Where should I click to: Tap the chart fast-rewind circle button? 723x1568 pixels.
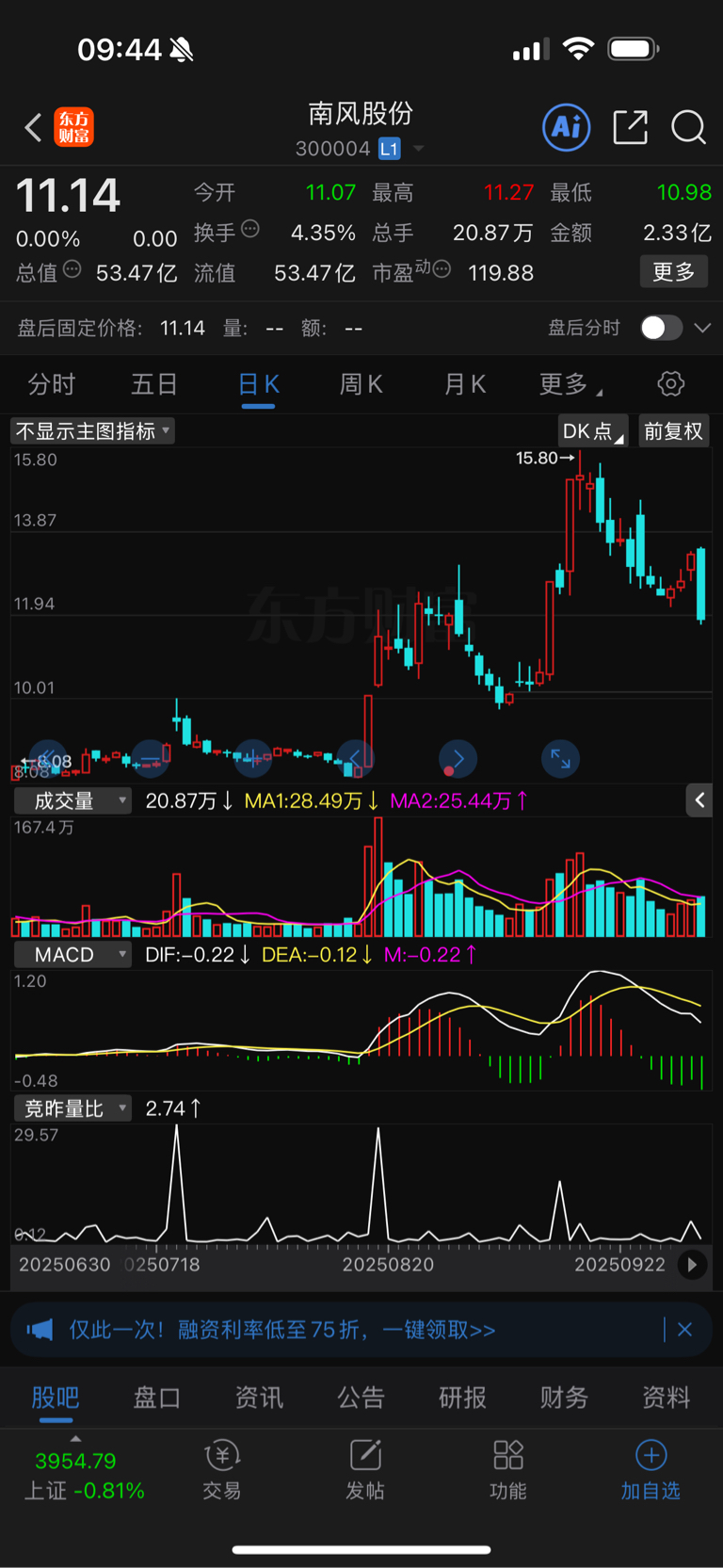tap(47, 758)
